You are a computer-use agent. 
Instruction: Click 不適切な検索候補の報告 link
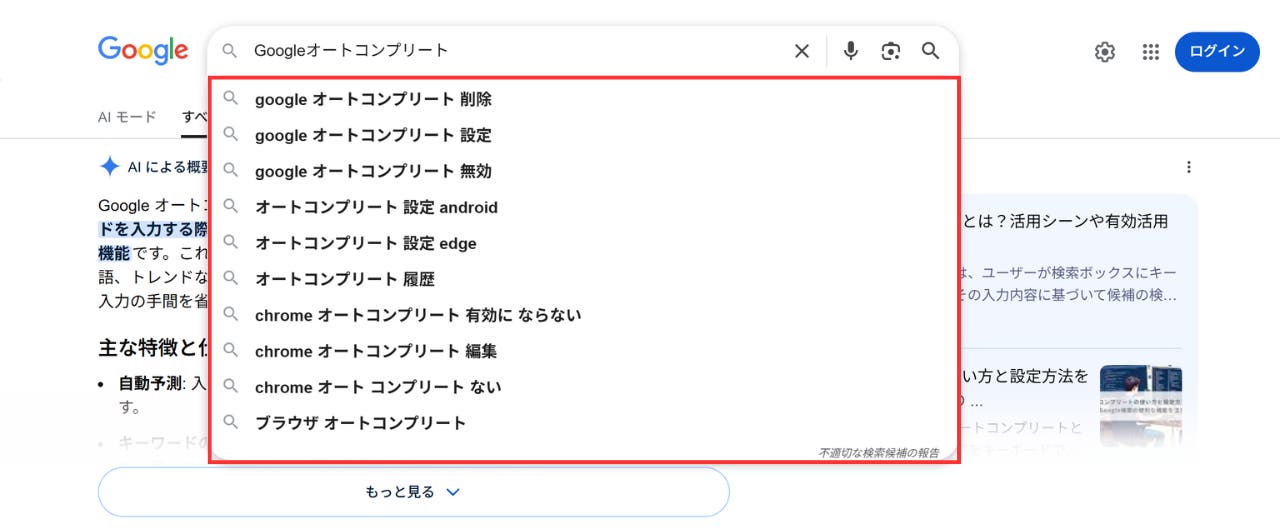[x=878, y=453]
